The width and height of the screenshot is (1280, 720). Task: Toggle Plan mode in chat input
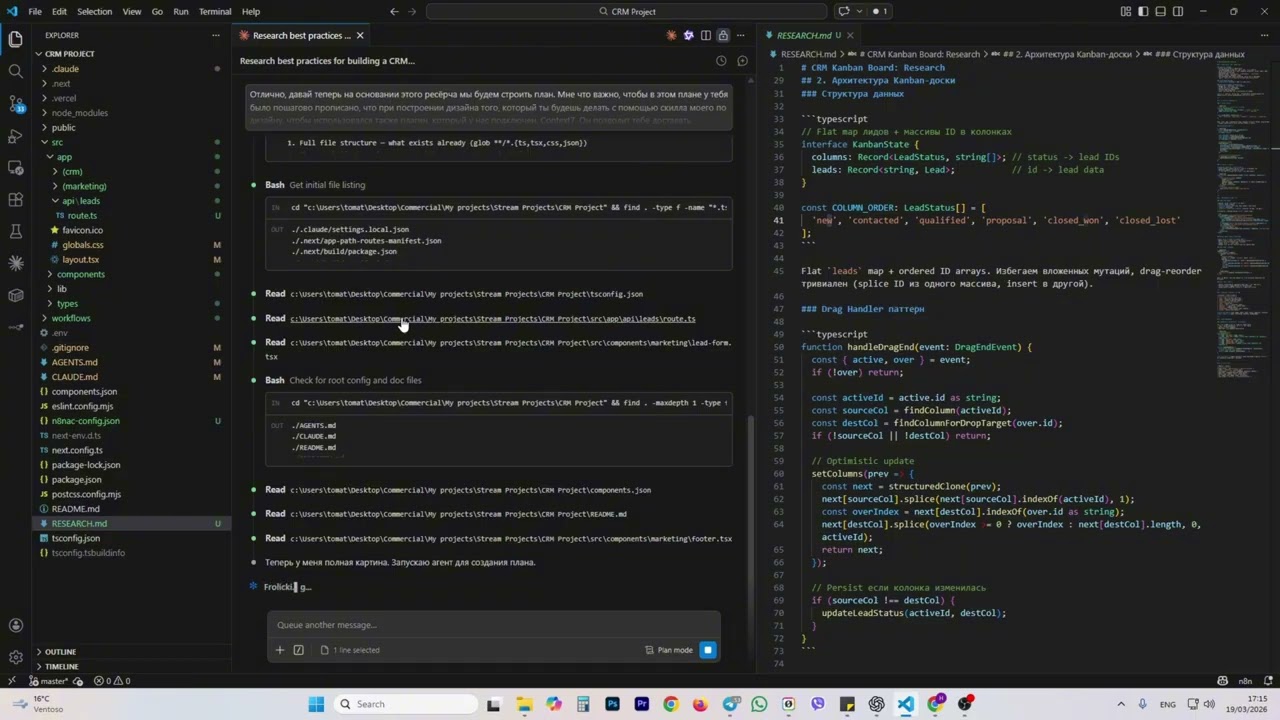(669, 650)
